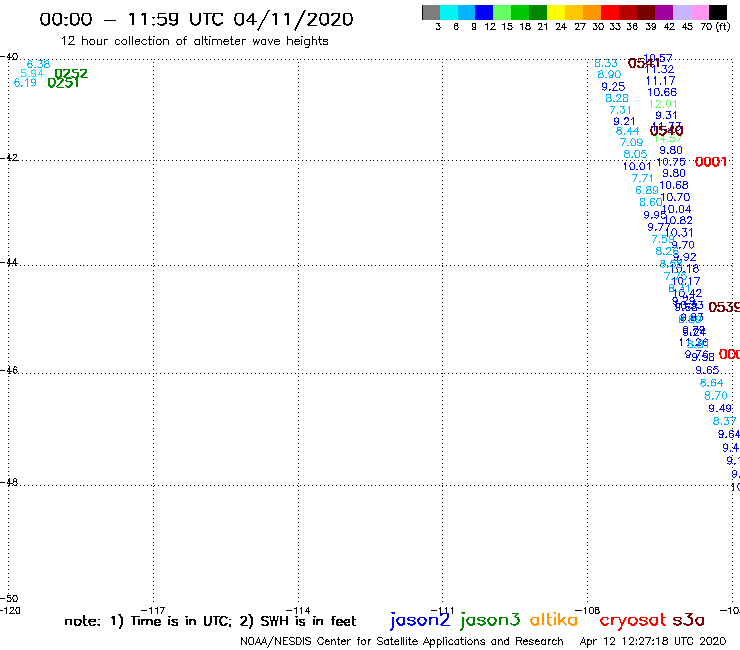
Task: Click the timestamp 'Apr 12 12:27:18 UTC 2020'
Action: coord(653,641)
